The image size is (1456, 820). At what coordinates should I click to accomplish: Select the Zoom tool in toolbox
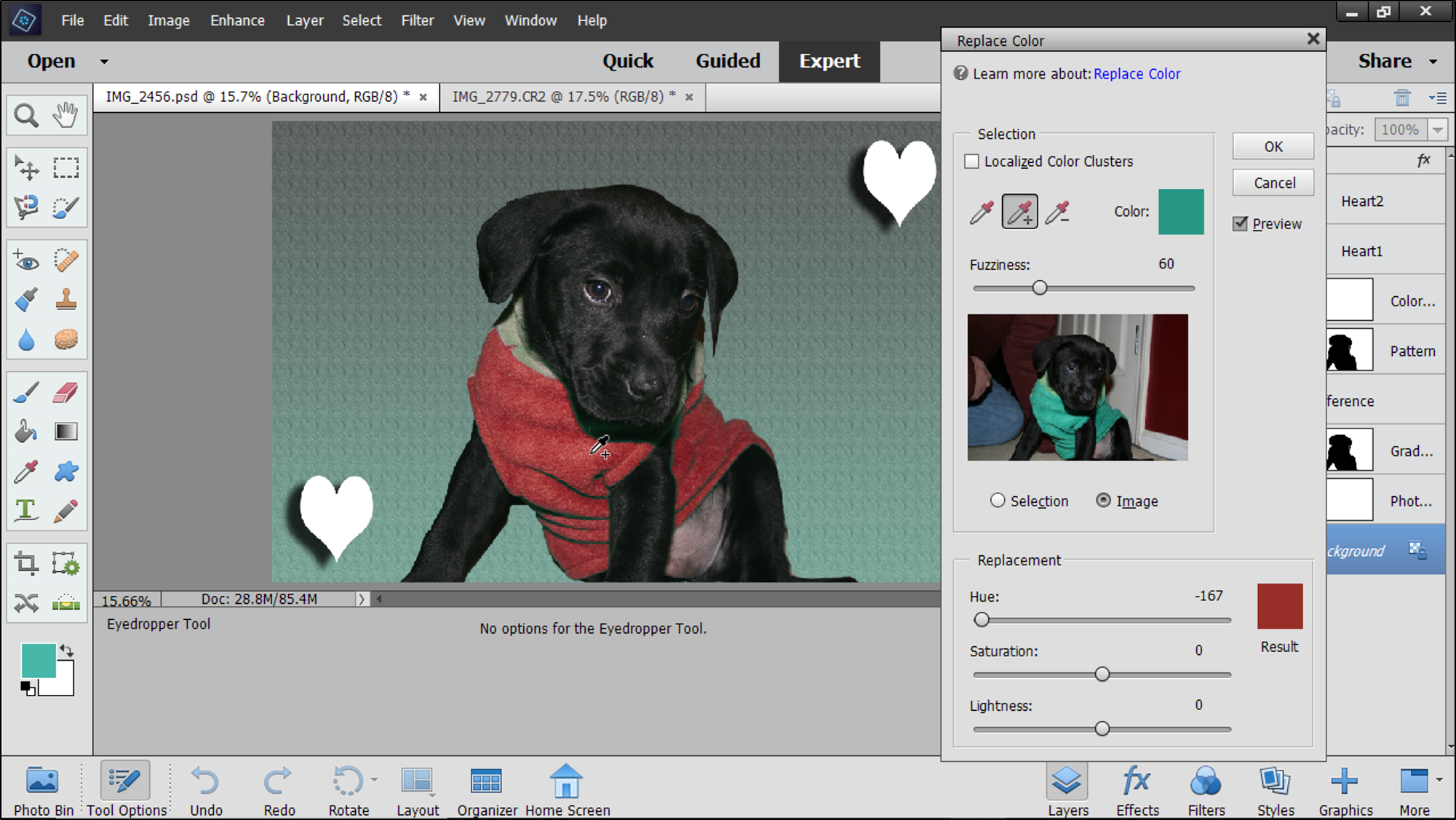pos(26,116)
